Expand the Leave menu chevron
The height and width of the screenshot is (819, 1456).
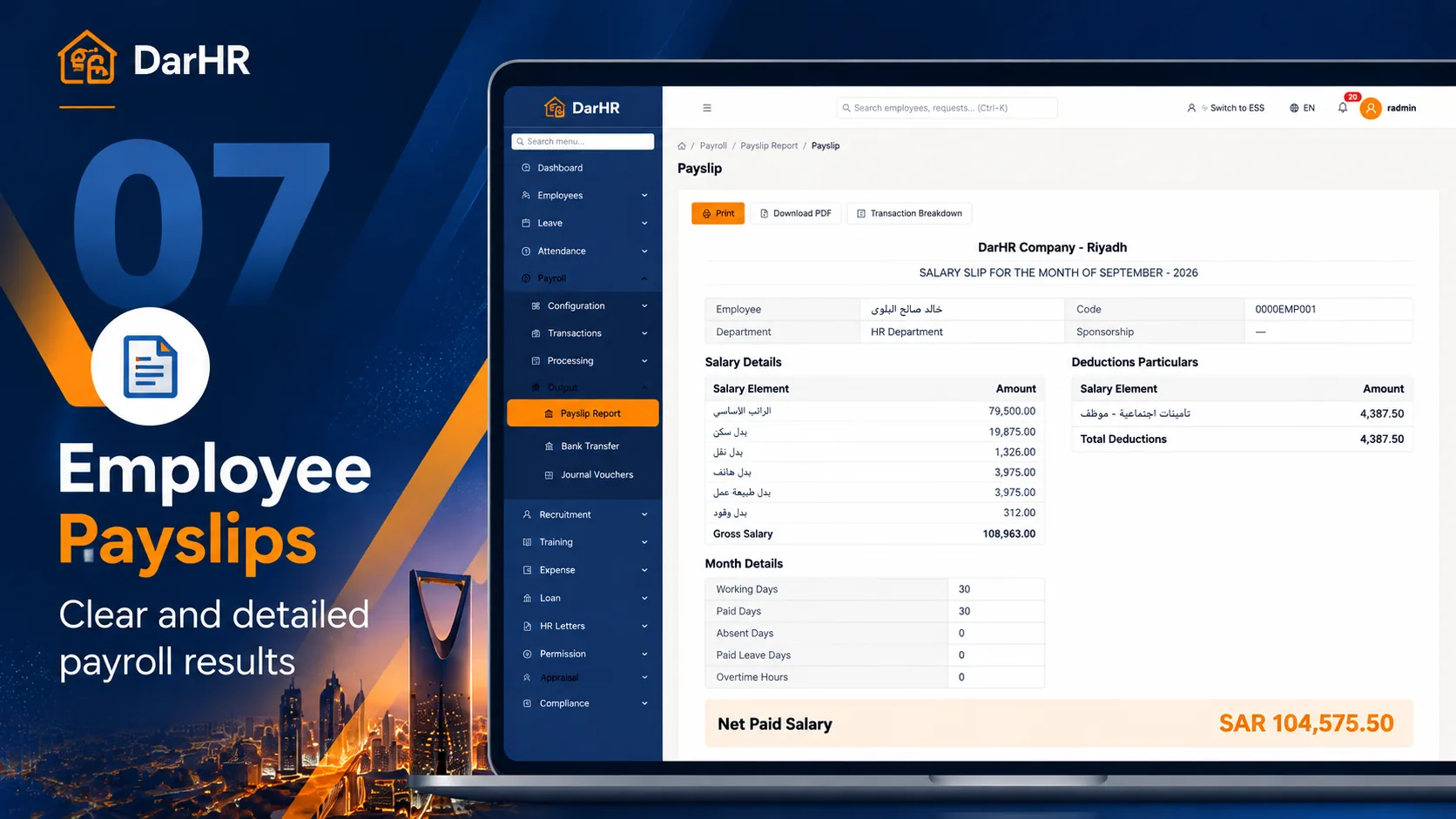[644, 224]
